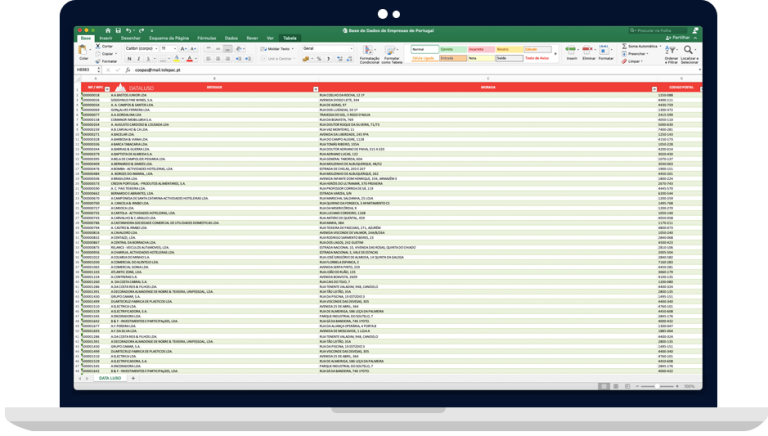Viewport: 768px width, 436px height.
Task: Align text left
Action: tap(208, 59)
